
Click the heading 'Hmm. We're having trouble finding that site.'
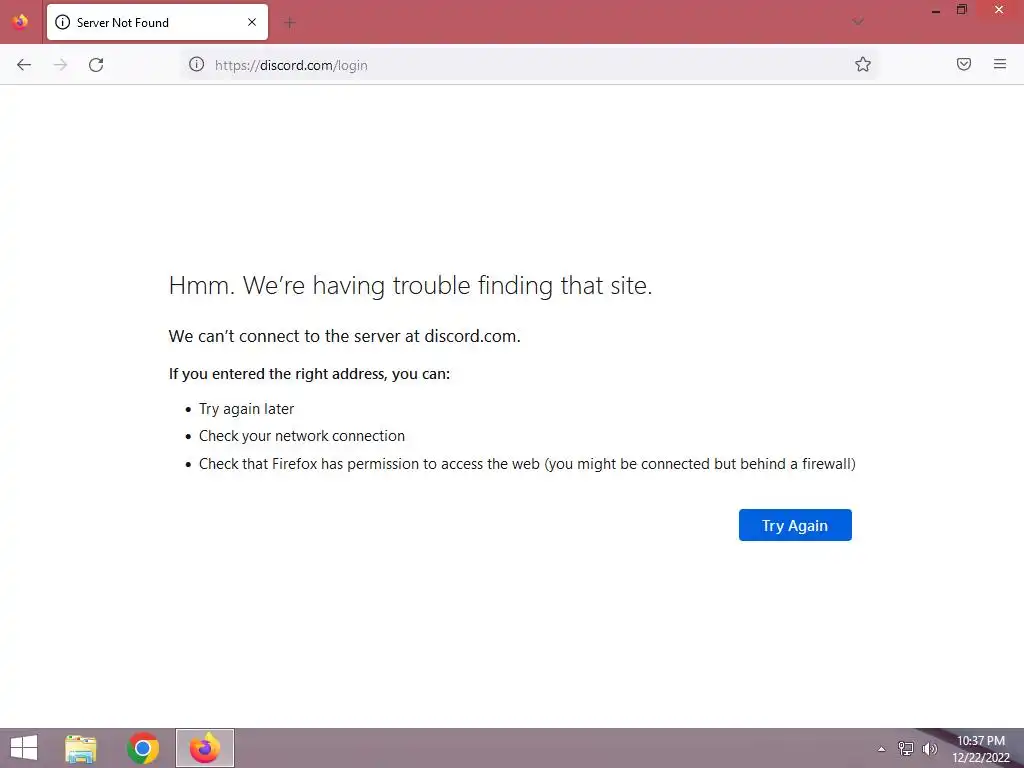point(410,285)
